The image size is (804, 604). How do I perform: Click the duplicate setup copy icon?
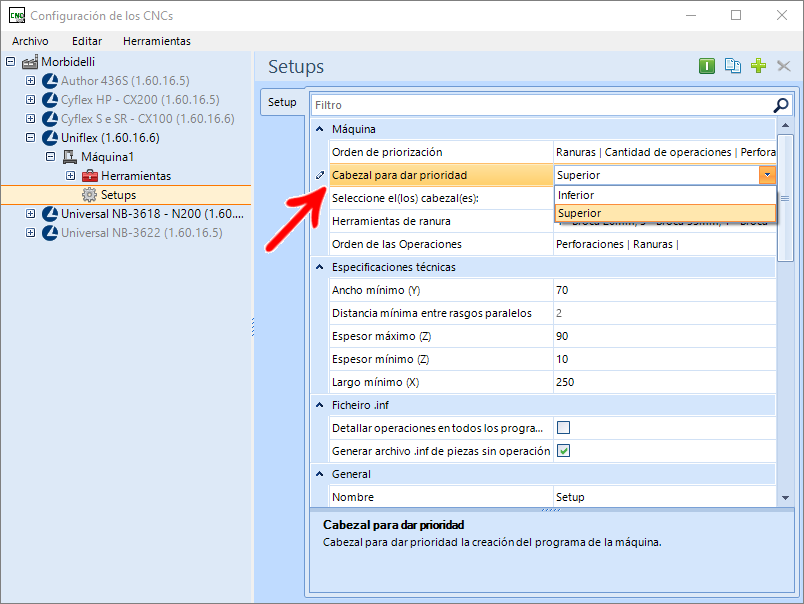click(733, 66)
